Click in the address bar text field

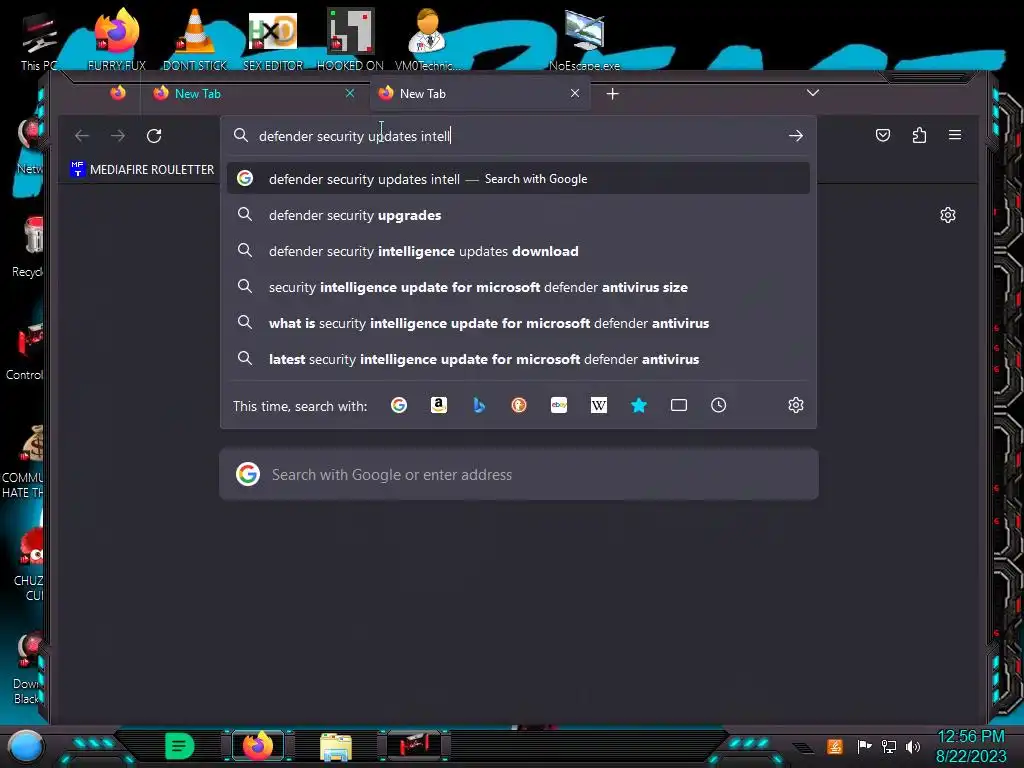[x=519, y=136]
